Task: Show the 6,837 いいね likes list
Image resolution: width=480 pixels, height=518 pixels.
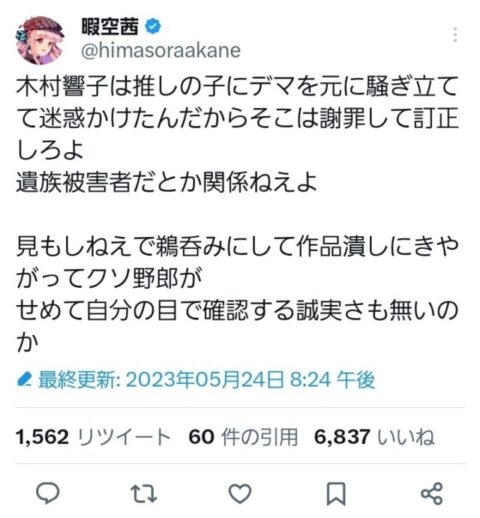Action: tap(374, 436)
